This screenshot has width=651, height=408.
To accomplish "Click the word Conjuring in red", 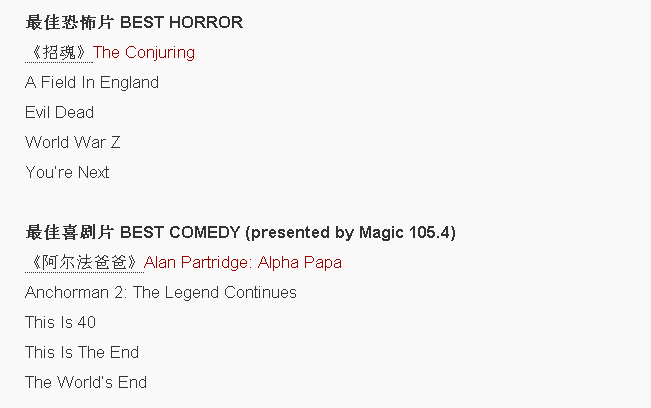I will coord(160,53).
